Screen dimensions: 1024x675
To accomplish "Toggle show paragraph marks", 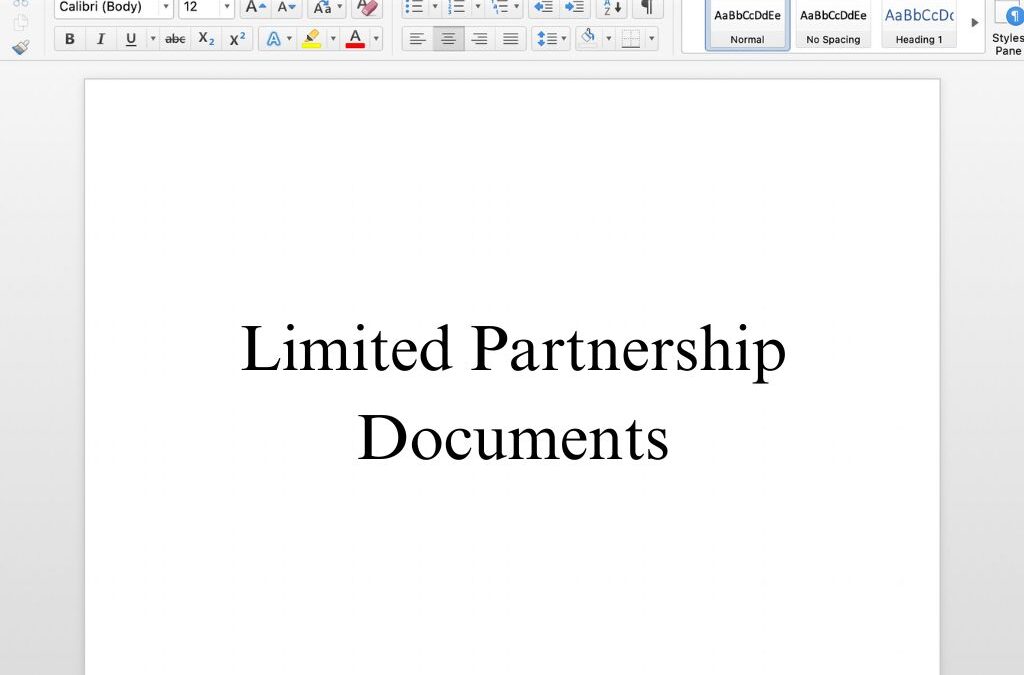I will click(647, 7).
